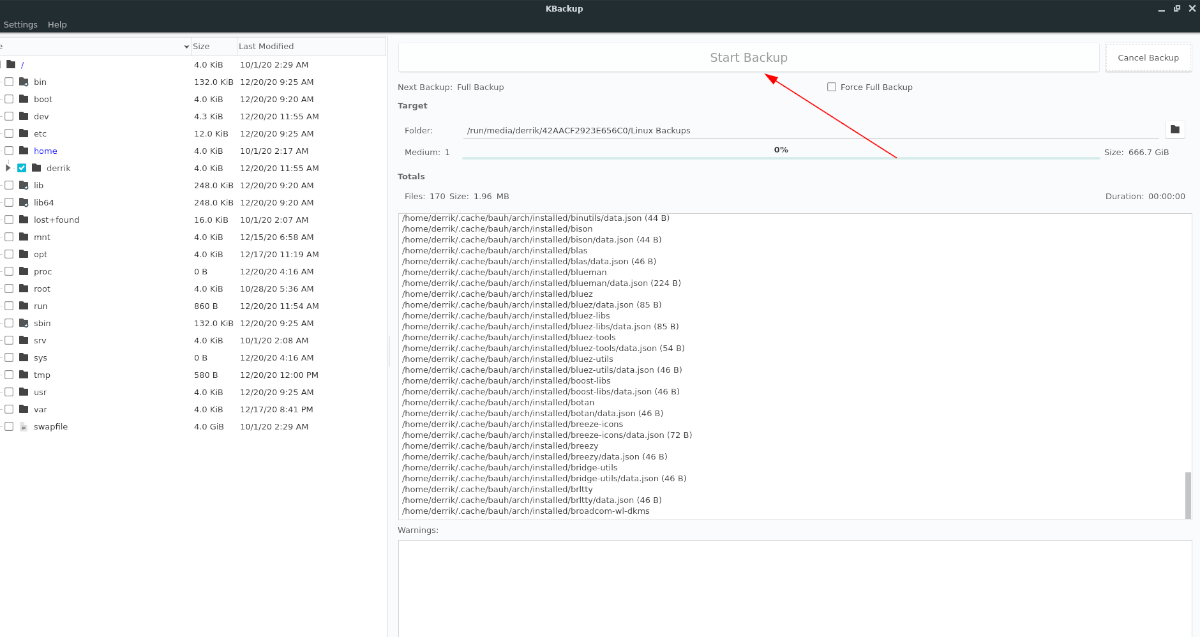
Task: Click the pin icon in the title bar
Action: tap(1176, 8)
